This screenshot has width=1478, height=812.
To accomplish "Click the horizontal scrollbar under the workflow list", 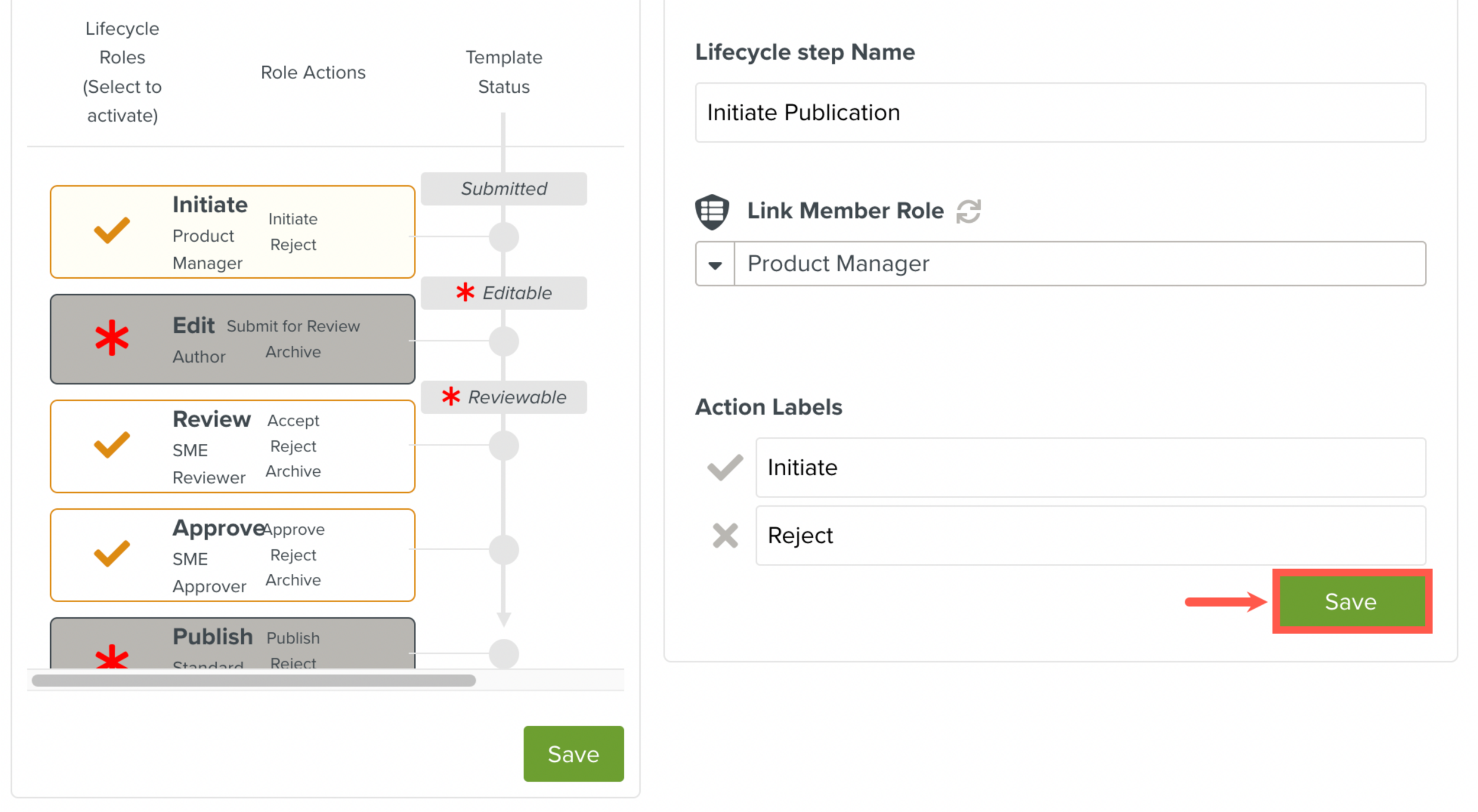I will click(253, 680).
